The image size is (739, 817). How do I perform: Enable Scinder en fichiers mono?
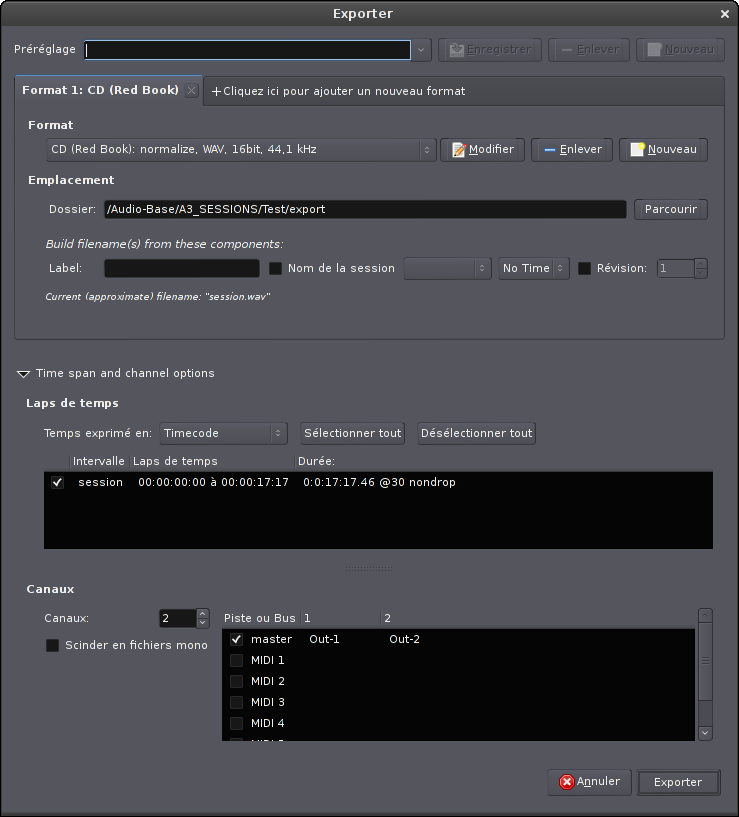52,646
